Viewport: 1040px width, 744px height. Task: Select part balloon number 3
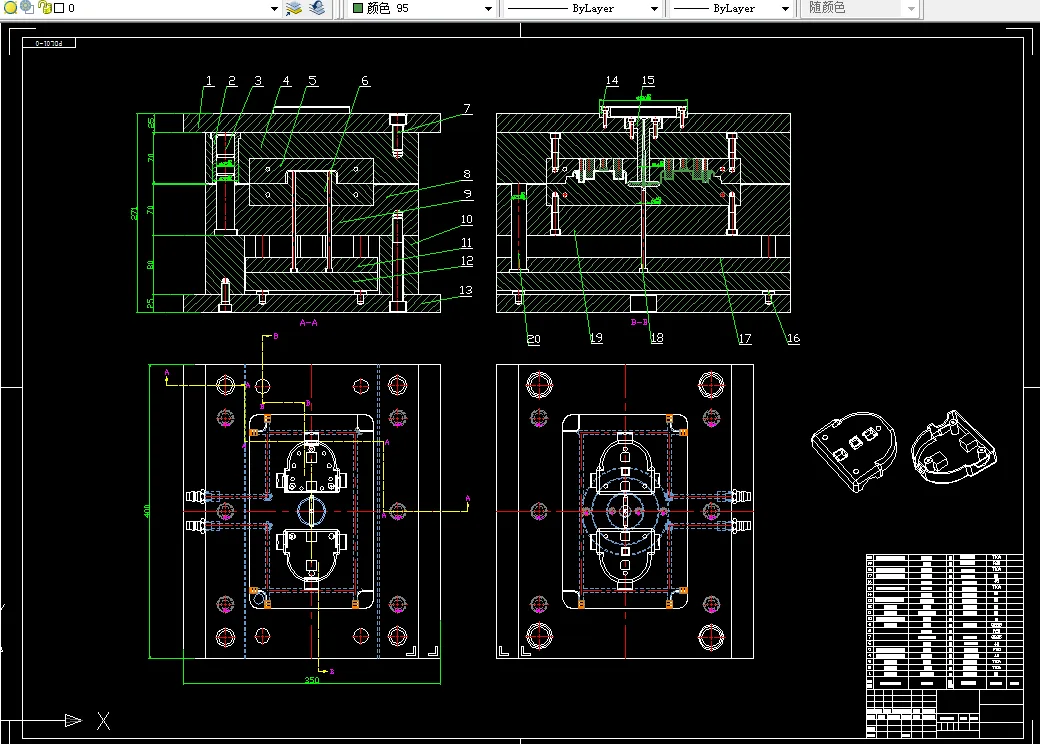point(258,80)
